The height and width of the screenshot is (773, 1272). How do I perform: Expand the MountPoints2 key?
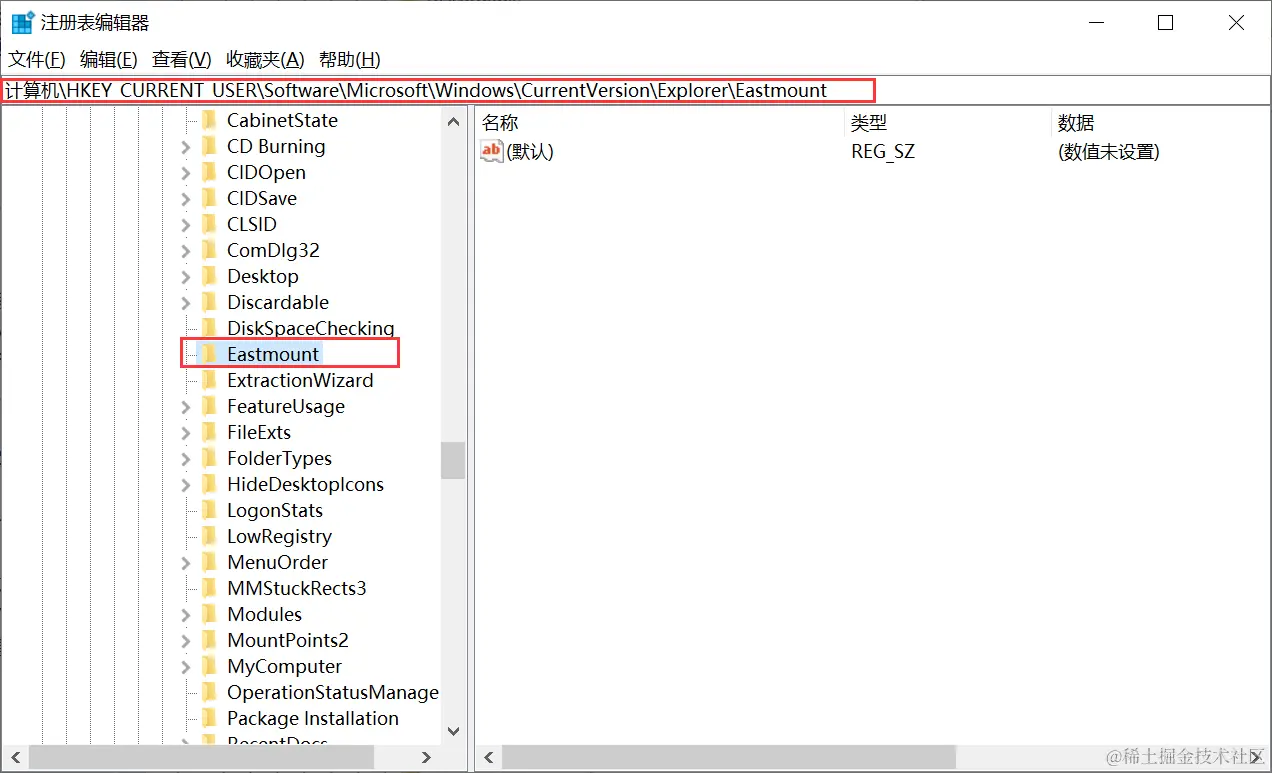click(x=186, y=641)
